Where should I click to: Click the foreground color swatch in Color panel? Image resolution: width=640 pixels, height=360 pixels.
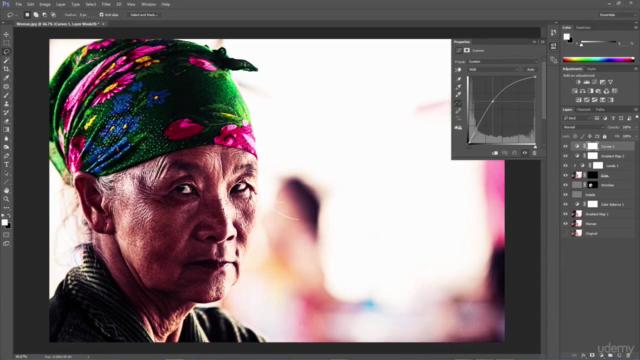click(x=567, y=37)
